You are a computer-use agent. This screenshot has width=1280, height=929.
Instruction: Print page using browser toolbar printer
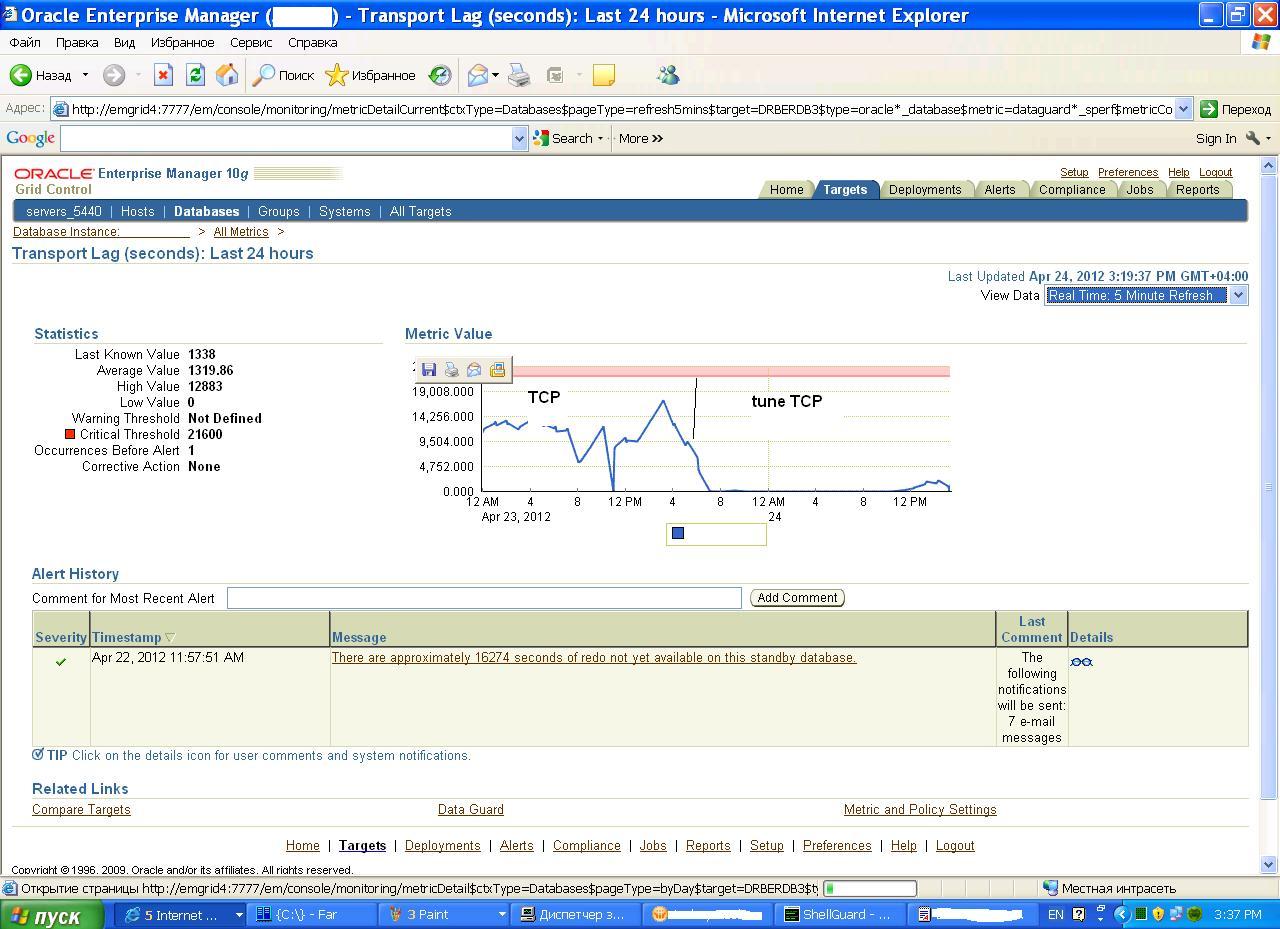click(x=519, y=75)
